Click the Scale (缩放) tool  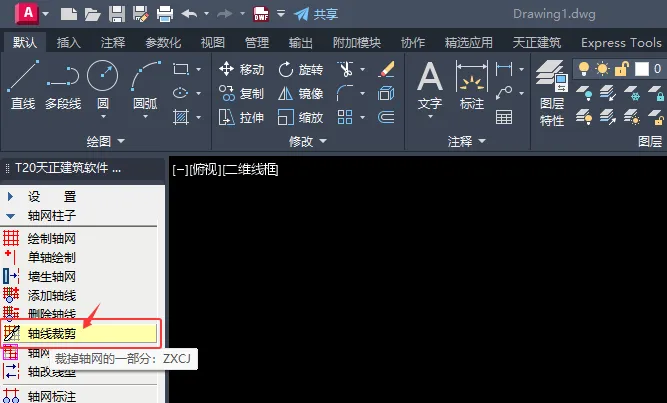click(x=300, y=117)
